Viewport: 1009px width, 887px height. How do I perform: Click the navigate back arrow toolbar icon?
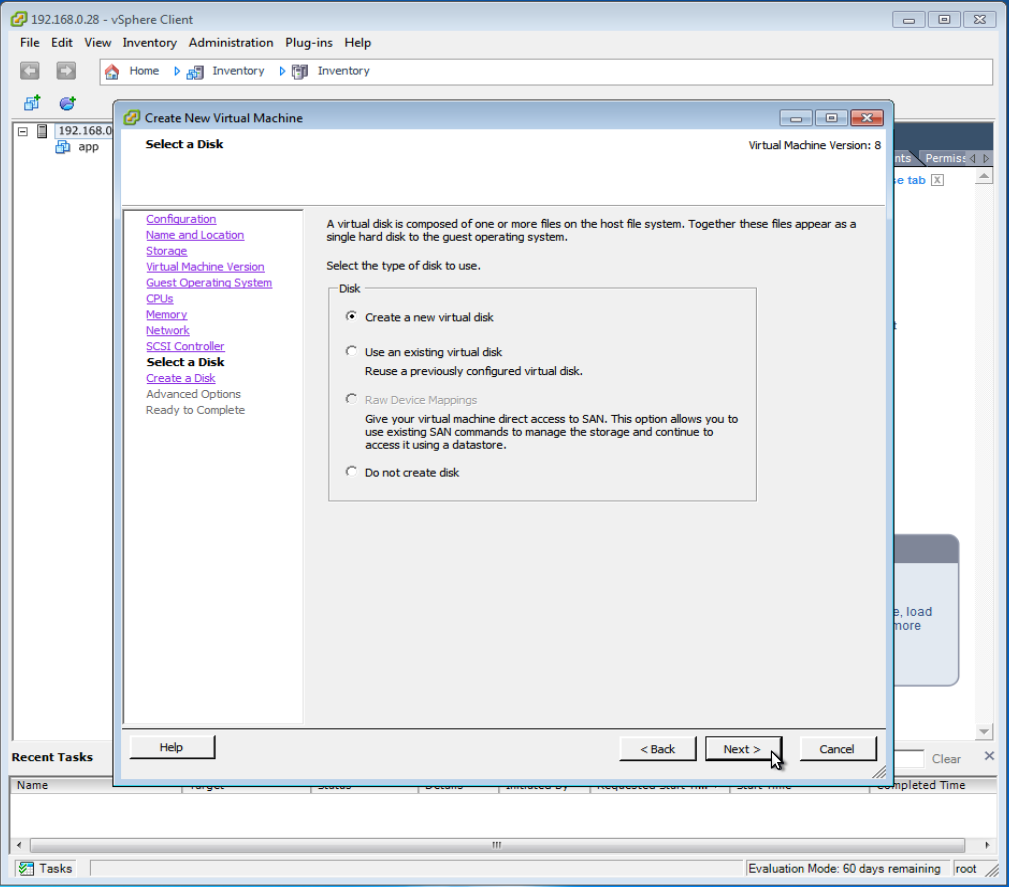(30, 71)
